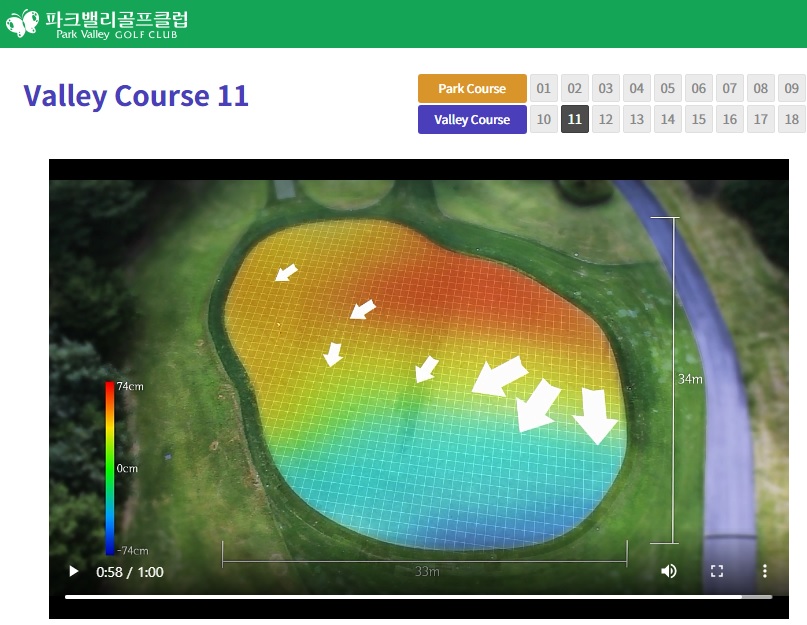807x625 pixels.
Task: Select the Valley Course tab
Action: click(472, 120)
